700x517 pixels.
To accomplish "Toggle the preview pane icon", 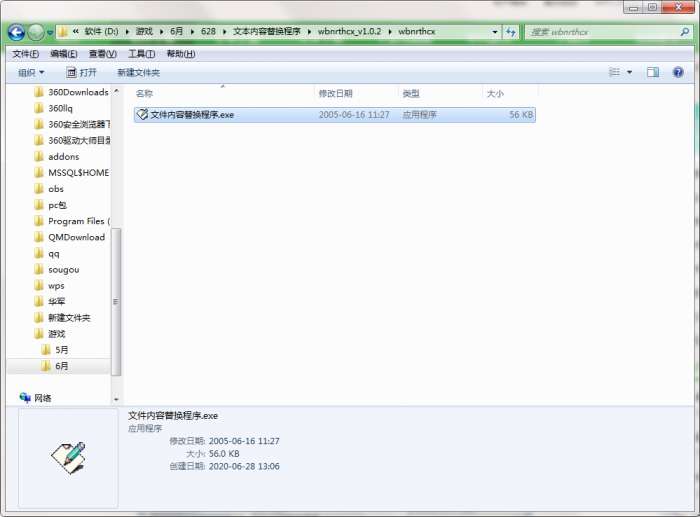I will point(653,72).
